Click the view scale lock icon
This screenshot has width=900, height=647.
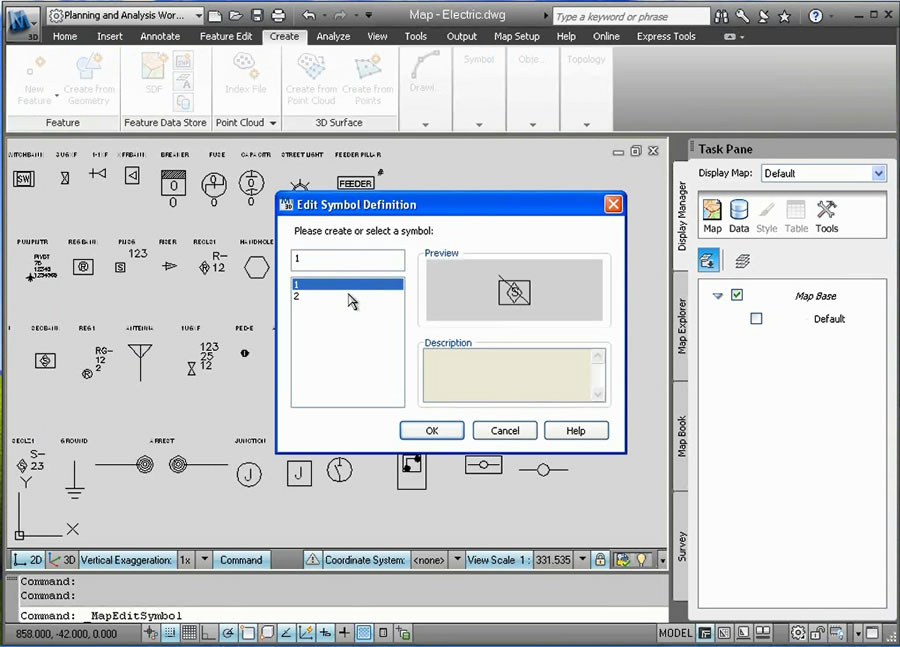point(600,559)
